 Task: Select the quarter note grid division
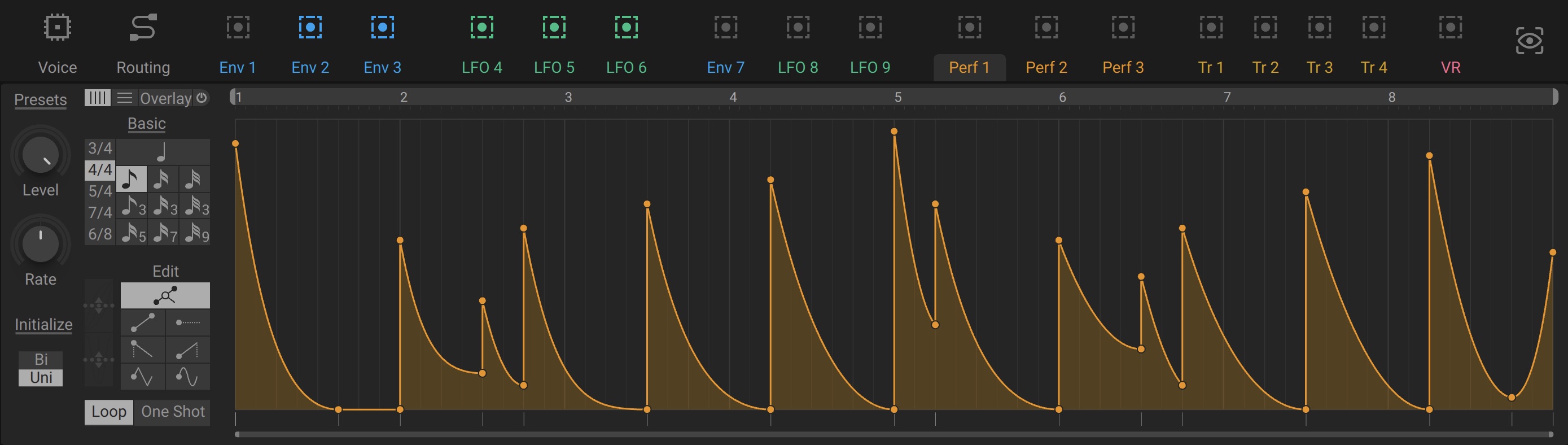163,151
